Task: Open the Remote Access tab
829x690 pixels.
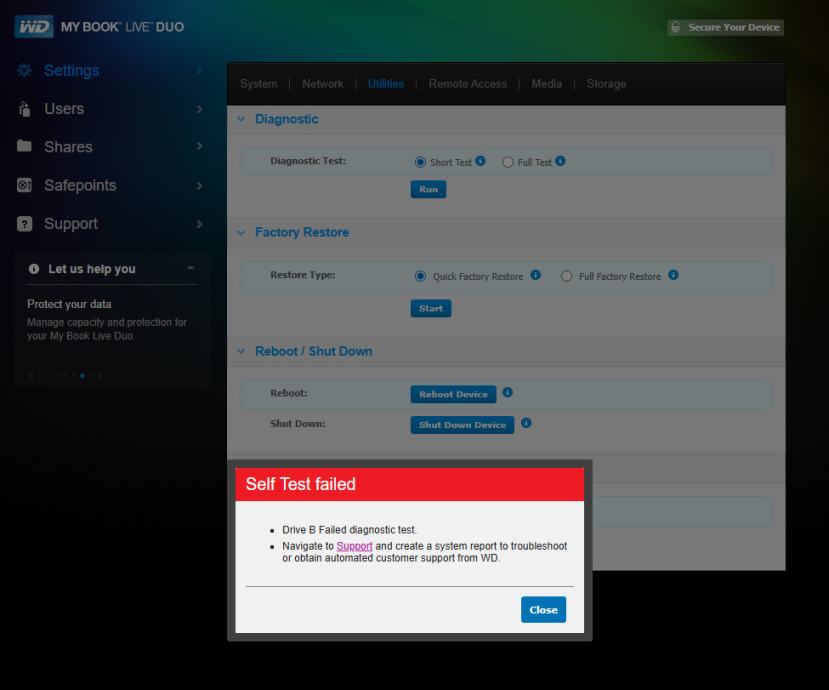Action: click(x=467, y=84)
